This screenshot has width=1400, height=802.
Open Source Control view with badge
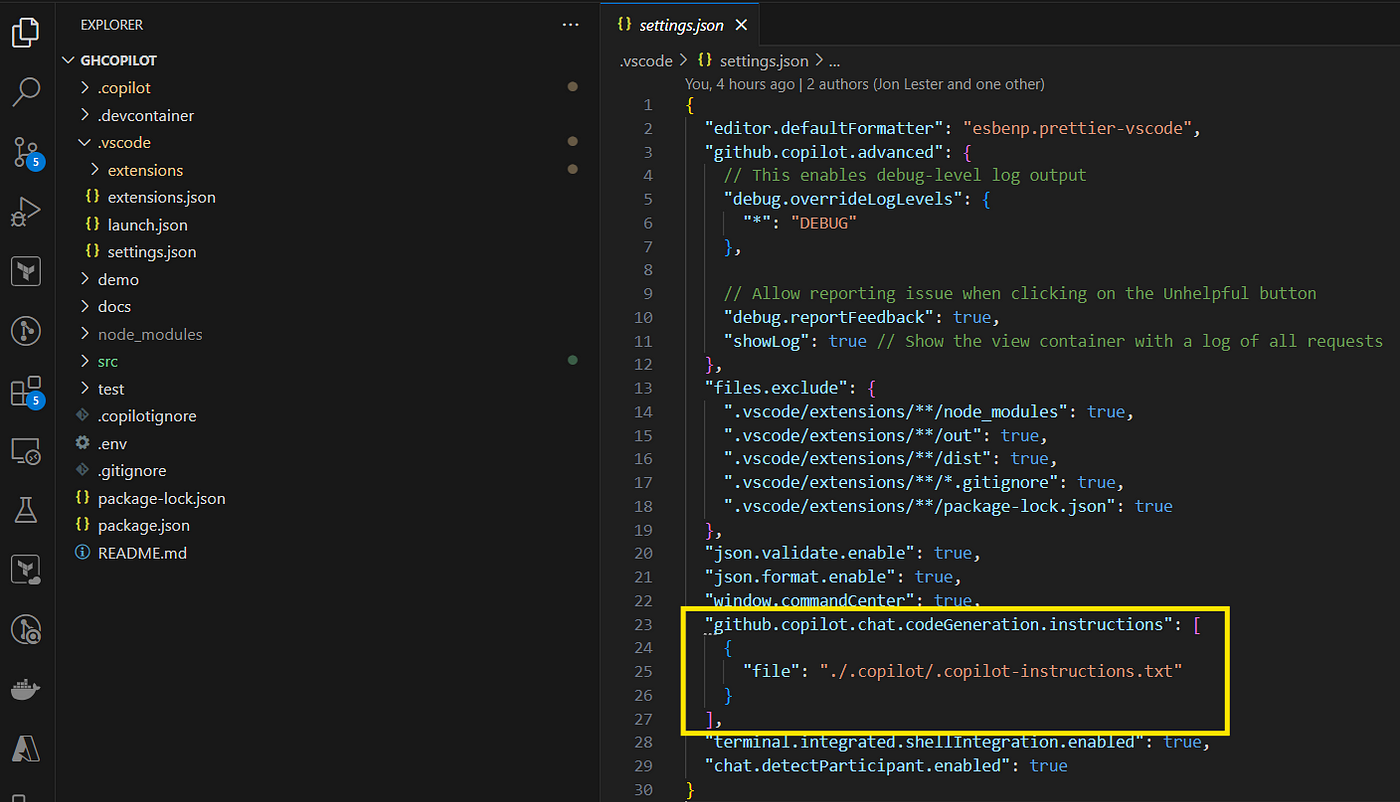coord(26,152)
